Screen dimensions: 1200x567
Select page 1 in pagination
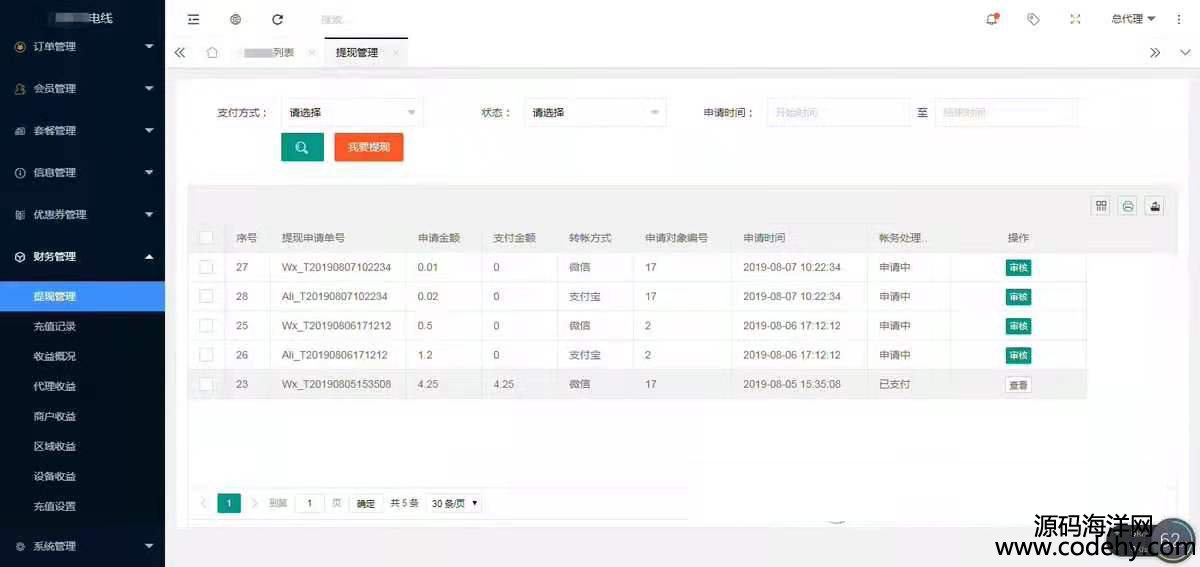pyautogui.click(x=229, y=503)
